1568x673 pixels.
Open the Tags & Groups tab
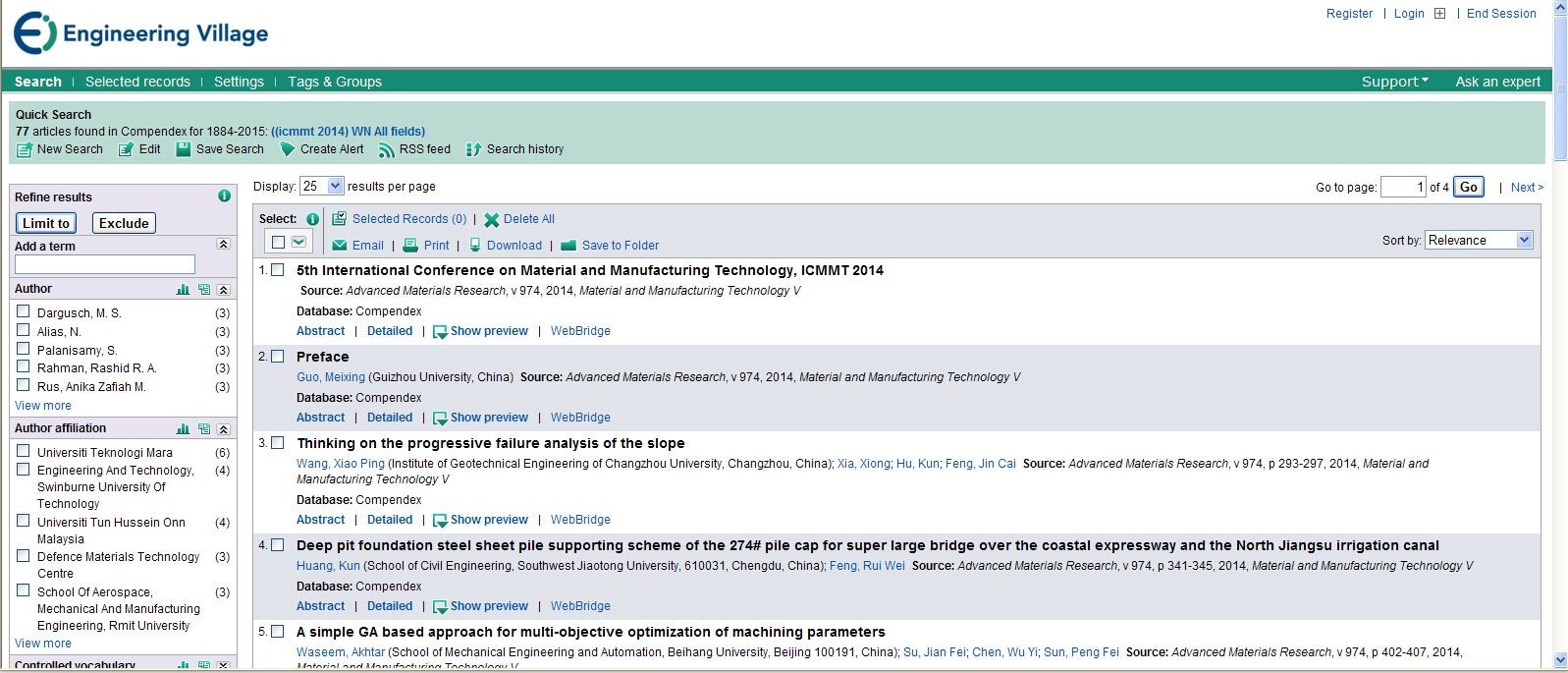(x=335, y=82)
